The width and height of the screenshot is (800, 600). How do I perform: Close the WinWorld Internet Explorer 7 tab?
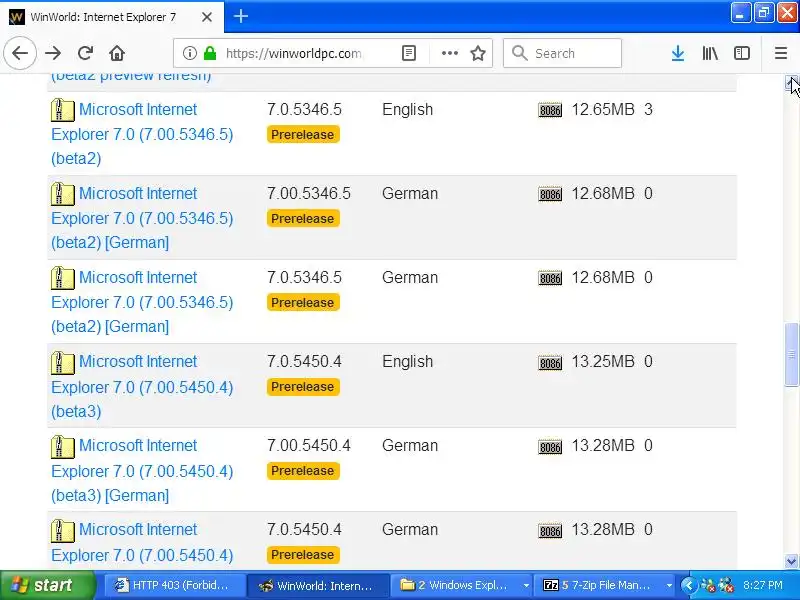207,17
